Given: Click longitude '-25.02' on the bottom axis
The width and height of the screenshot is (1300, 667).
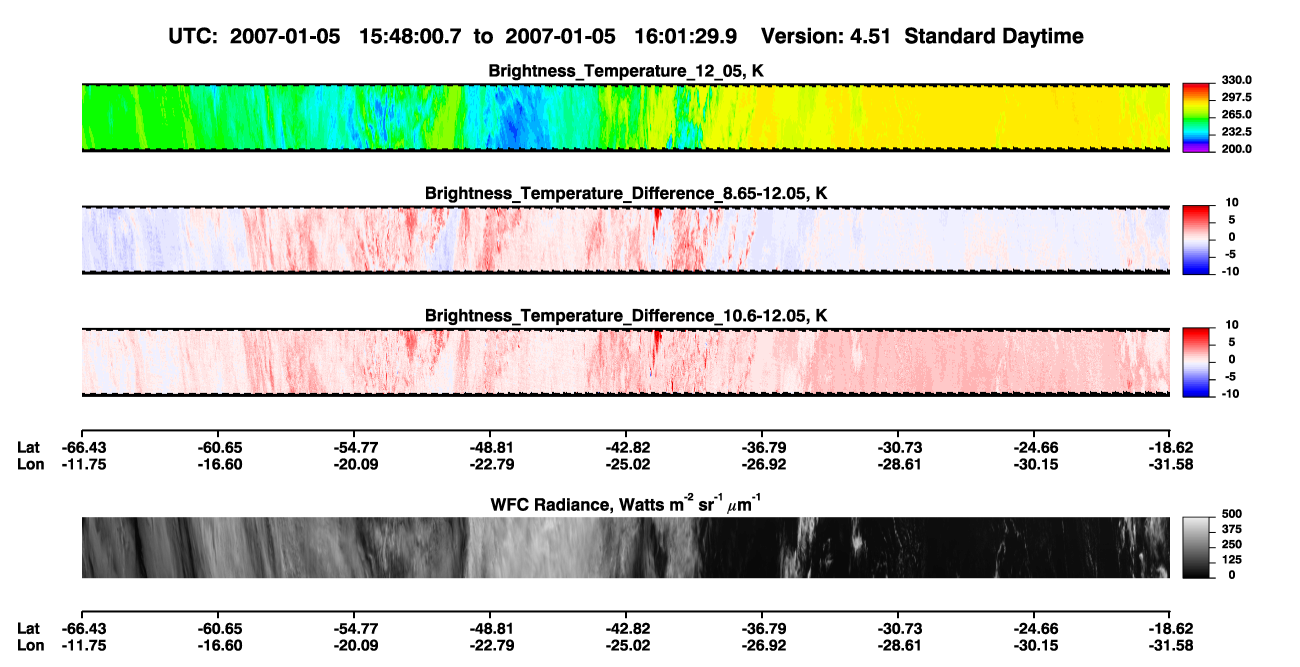Looking at the screenshot, I should point(626,646).
